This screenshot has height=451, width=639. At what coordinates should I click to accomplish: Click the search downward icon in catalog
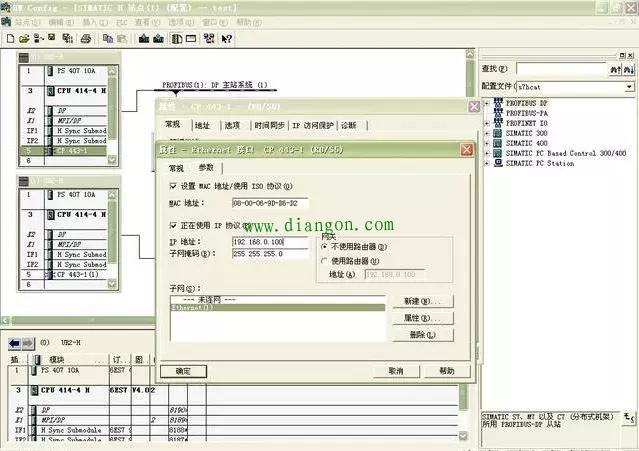(x=629, y=70)
